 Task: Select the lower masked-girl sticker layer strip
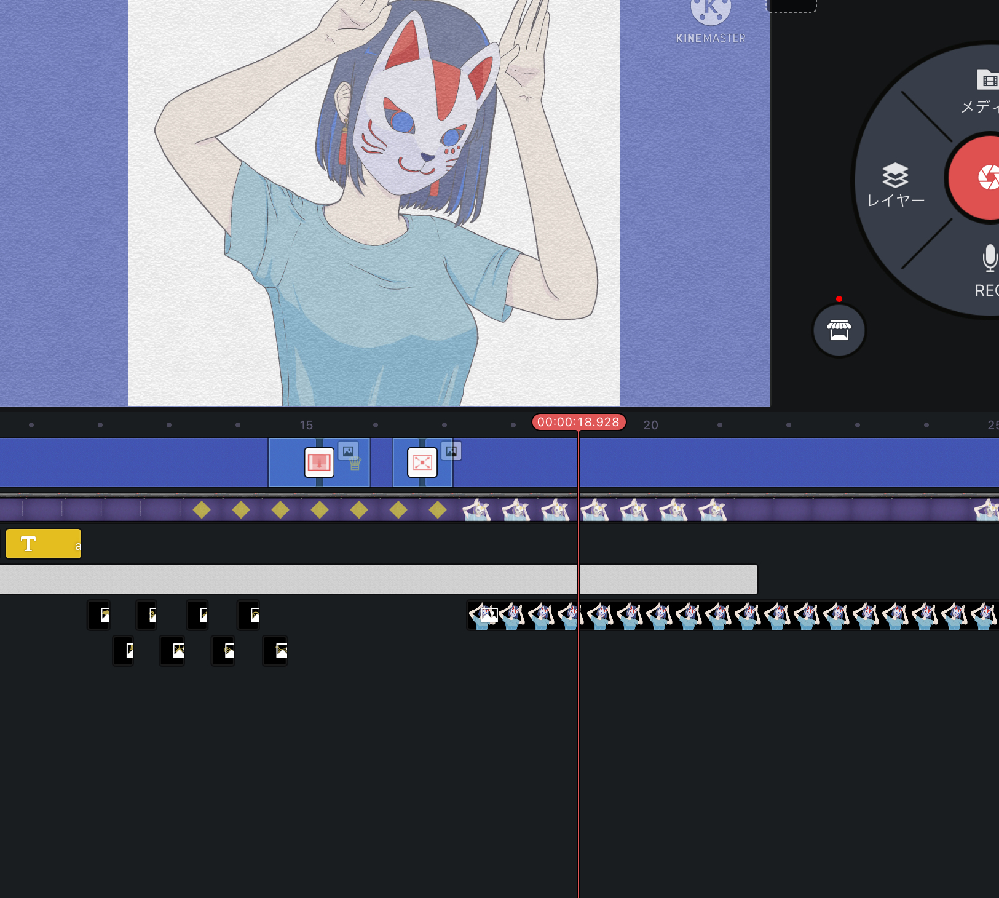tap(733, 616)
